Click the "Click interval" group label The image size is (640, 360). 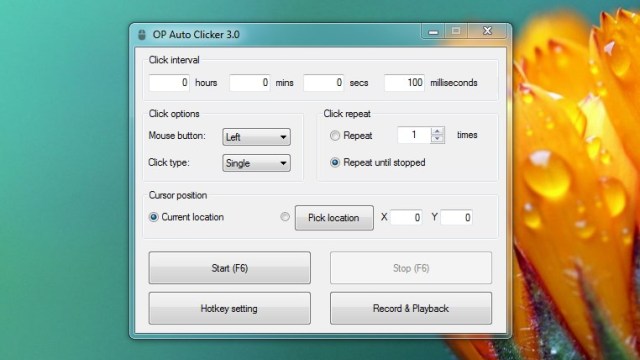(x=174, y=60)
